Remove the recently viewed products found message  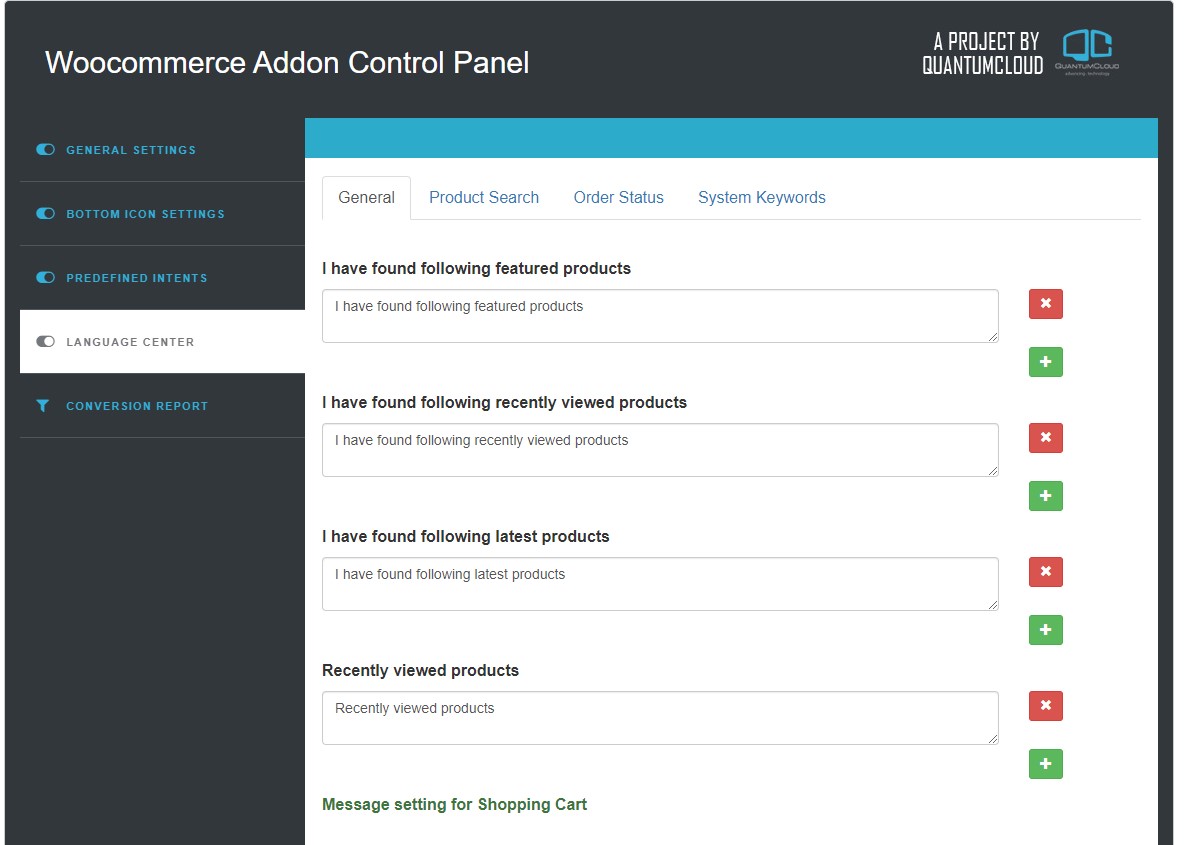point(1046,438)
